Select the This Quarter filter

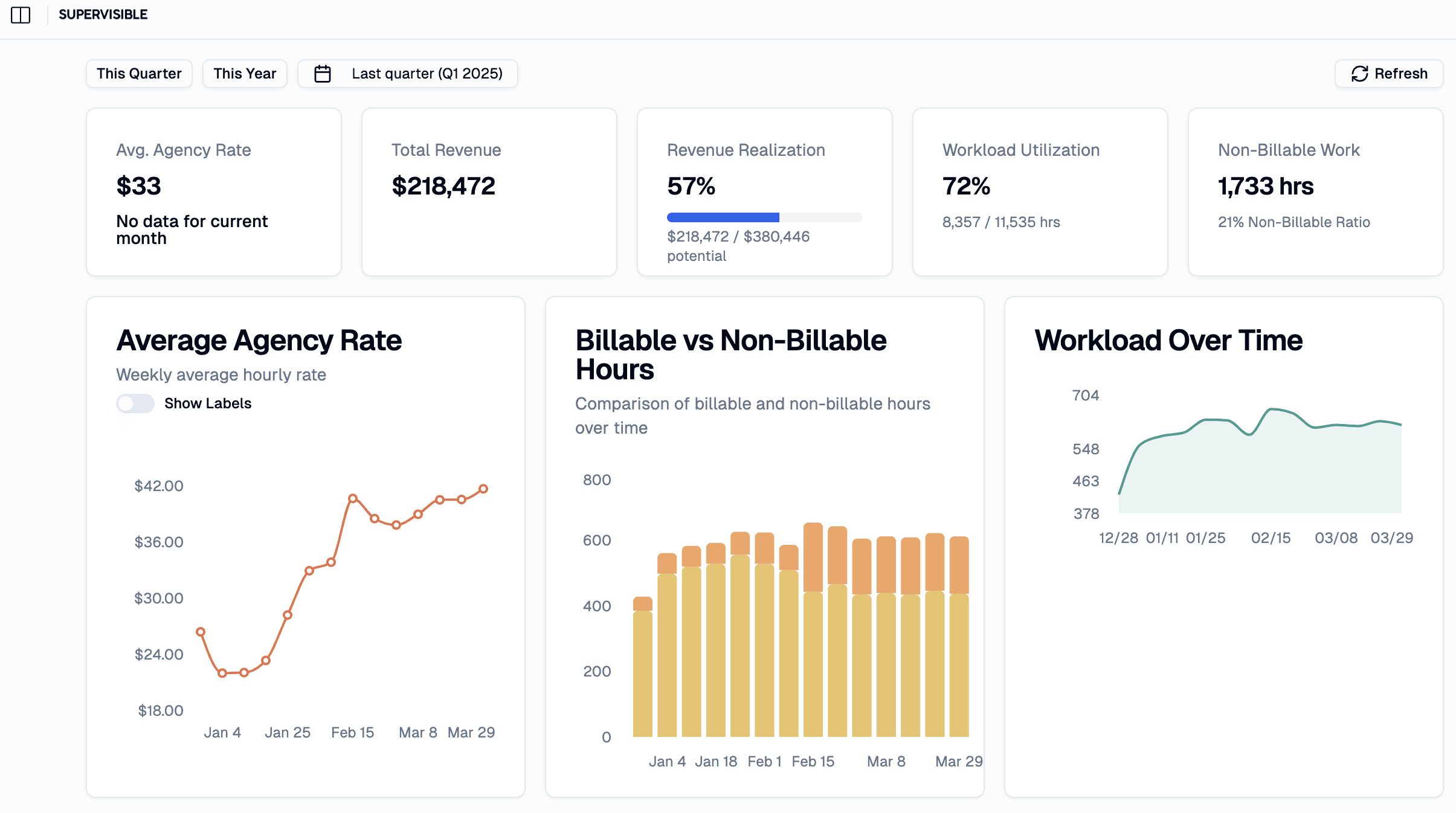point(139,74)
